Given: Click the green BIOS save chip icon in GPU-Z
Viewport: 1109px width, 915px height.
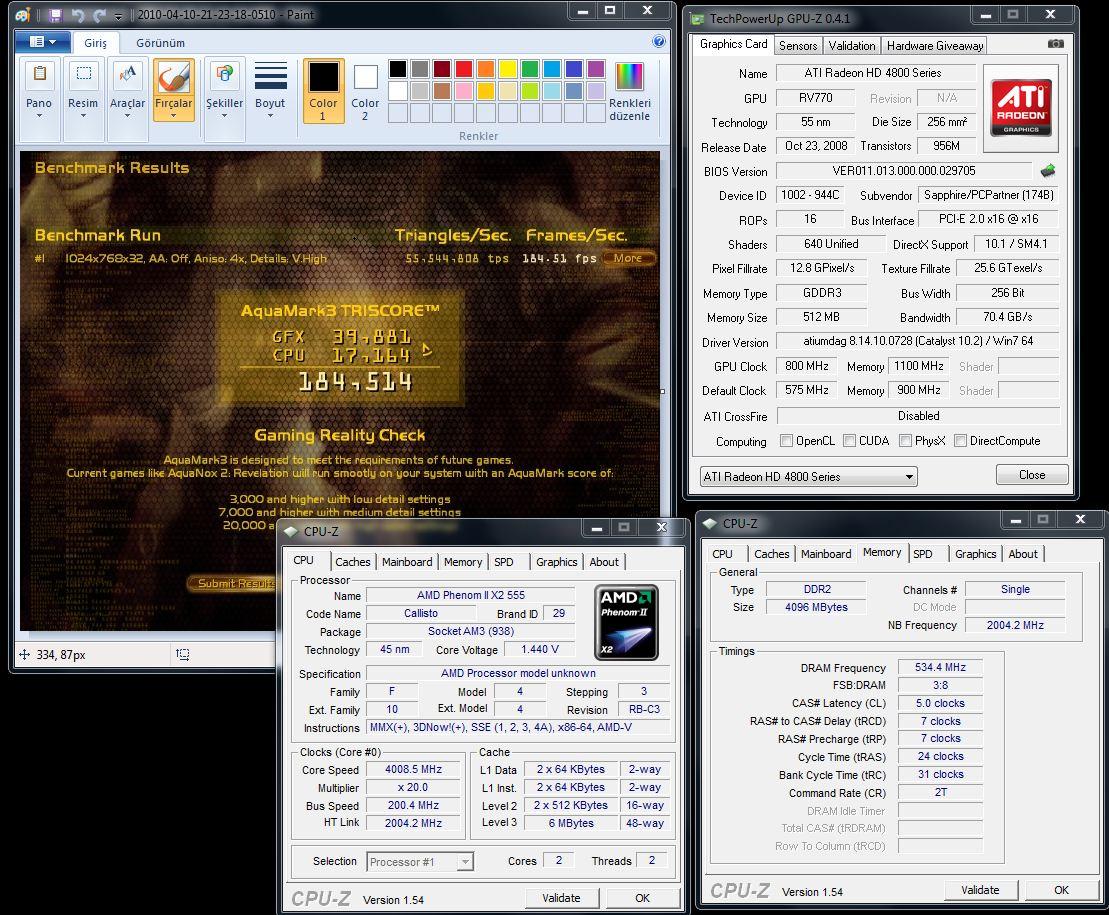Looking at the screenshot, I should click(x=1047, y=170).
